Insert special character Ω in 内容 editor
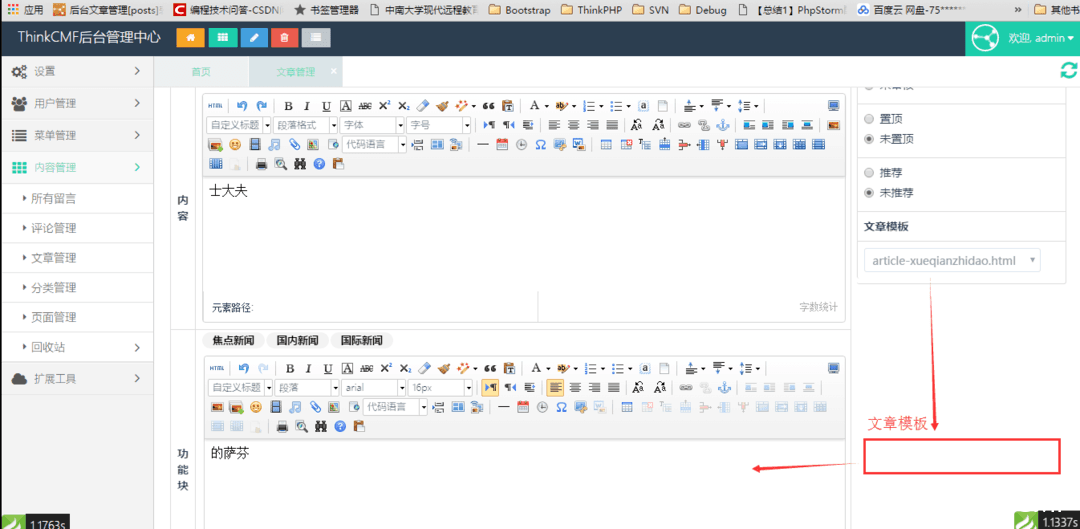This screenshot has height=529, width=1080. click(x=541, y=145)
